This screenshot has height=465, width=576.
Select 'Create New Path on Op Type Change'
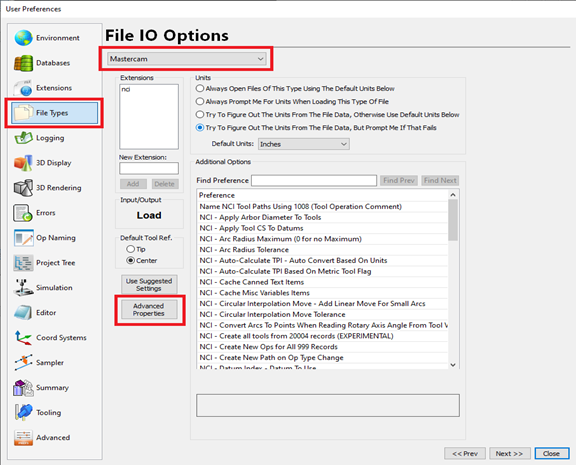(323, 357)
